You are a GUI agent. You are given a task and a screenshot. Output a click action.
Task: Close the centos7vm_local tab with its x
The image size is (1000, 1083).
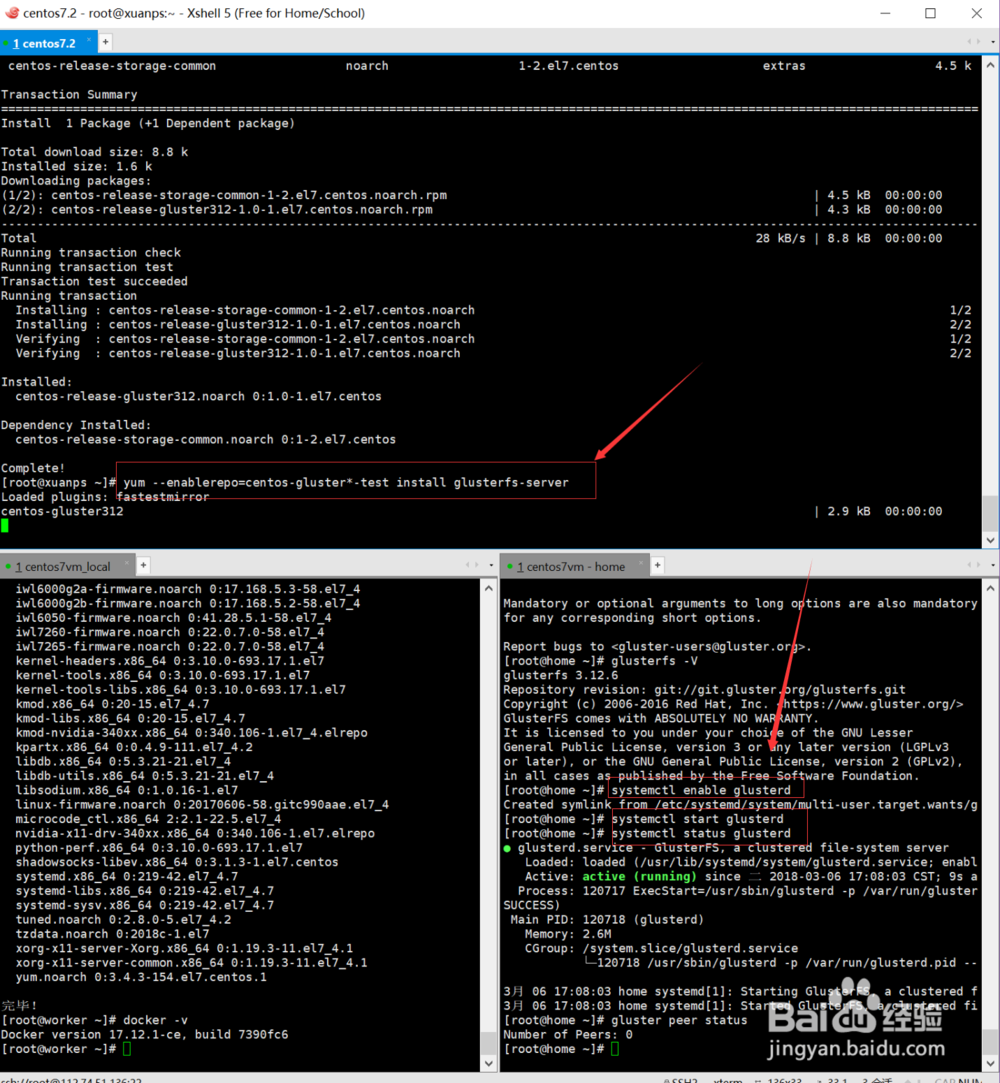tap(126, 564)
